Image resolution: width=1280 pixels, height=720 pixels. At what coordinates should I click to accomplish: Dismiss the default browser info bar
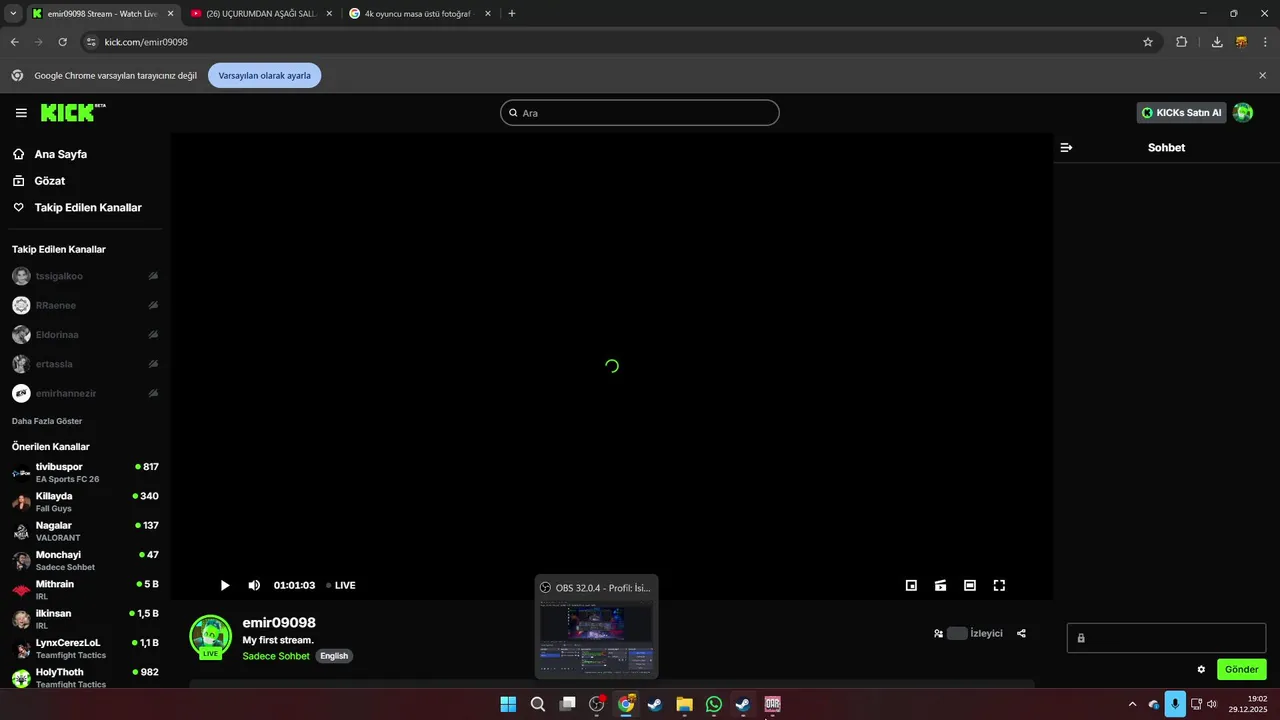(x=1262, y=75)
